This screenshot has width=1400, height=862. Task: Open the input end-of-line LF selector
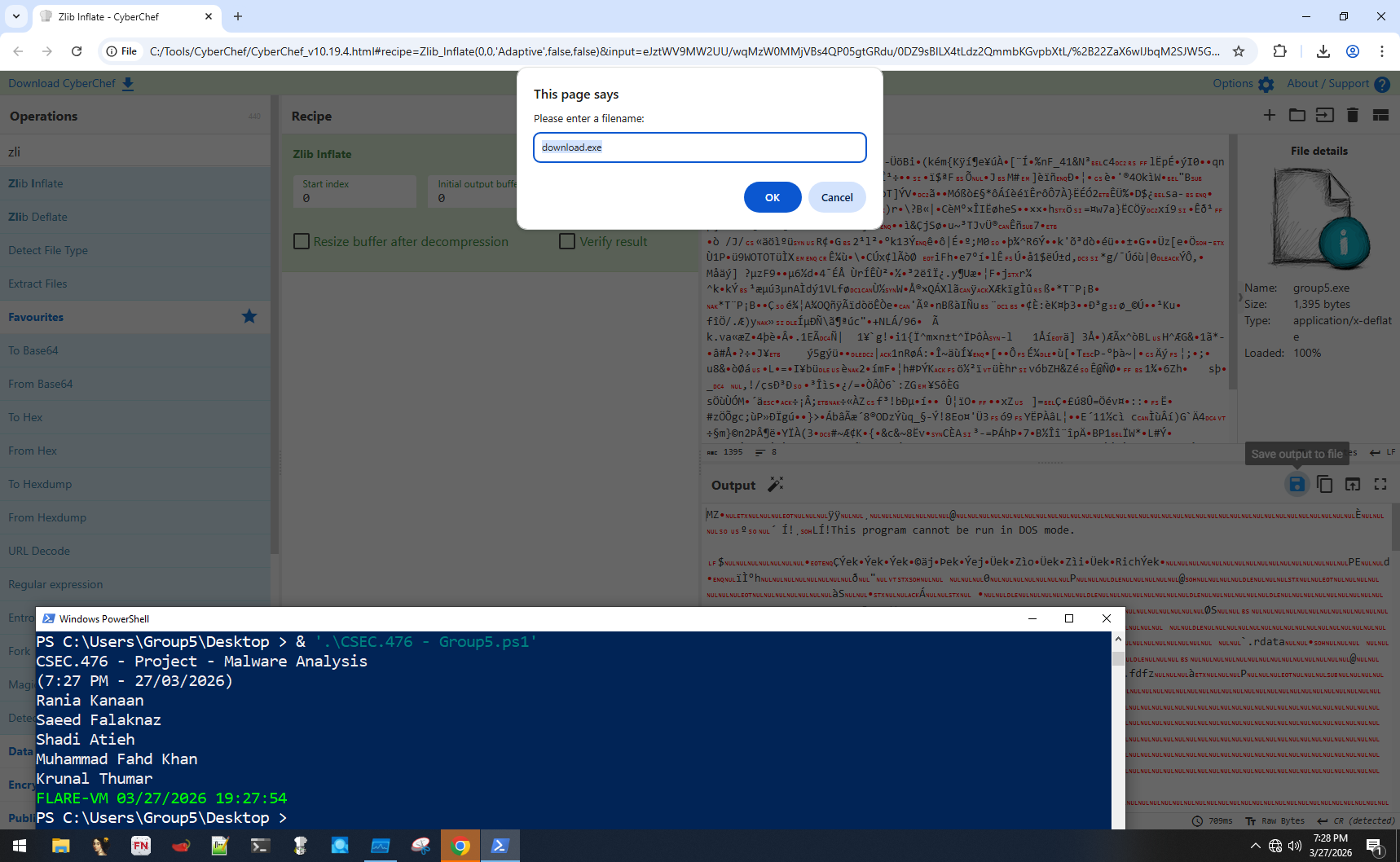click(1382, 452)
